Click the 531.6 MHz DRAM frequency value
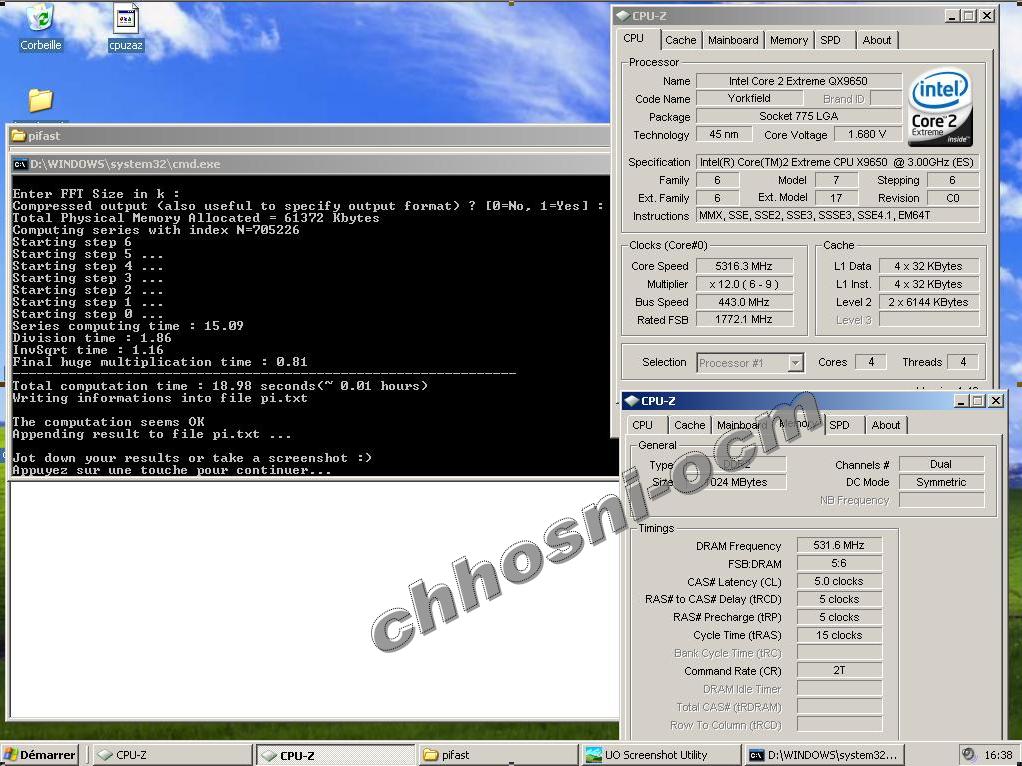 click(839, 545)
